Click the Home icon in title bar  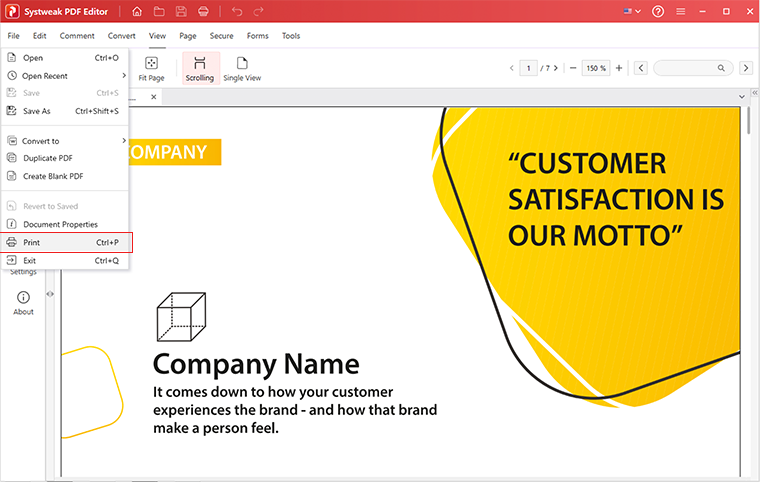point(137,11)
